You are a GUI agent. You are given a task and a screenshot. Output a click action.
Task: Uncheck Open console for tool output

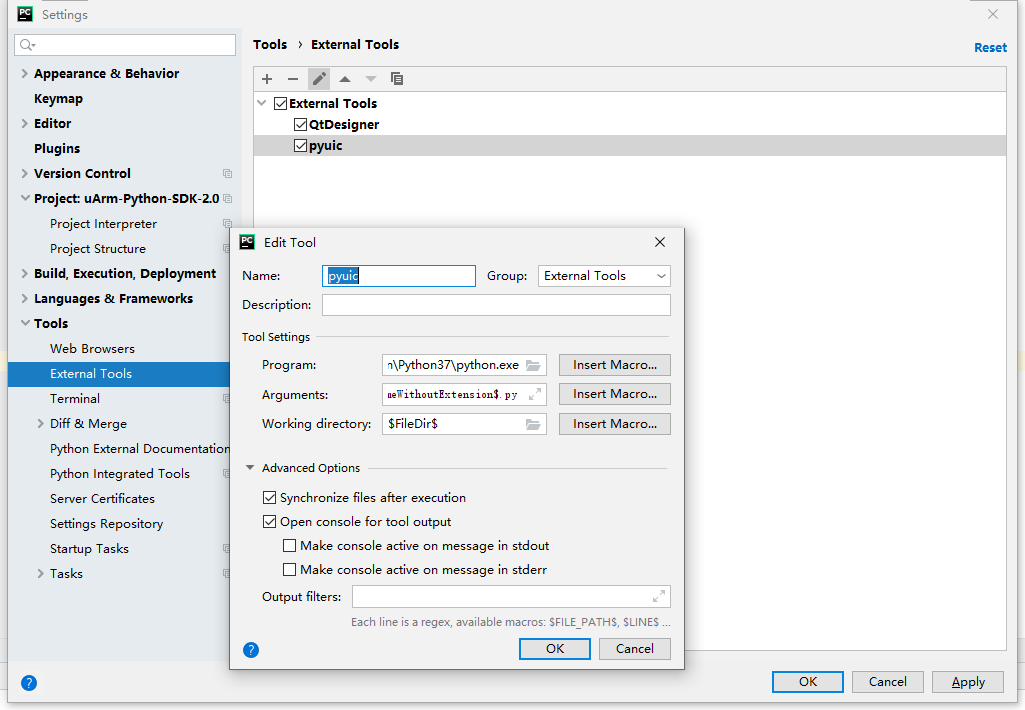[x=269, y=522]
